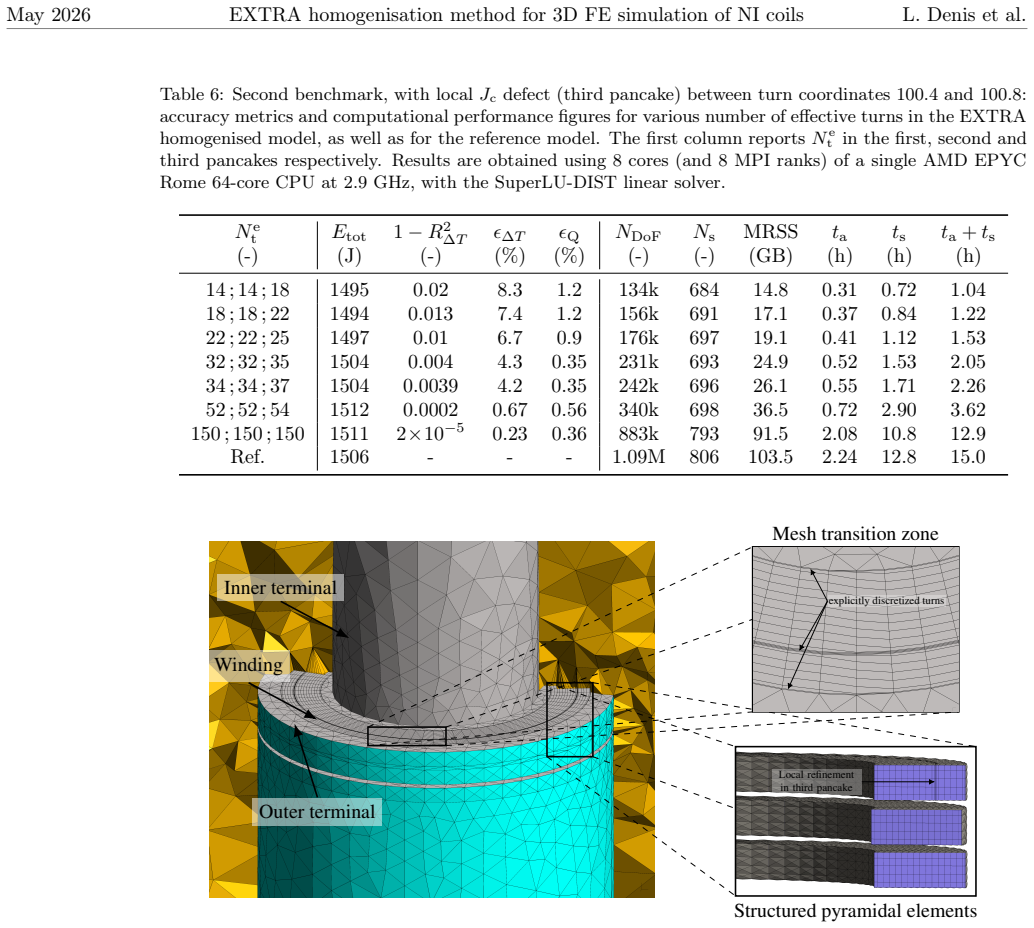The width and height of the screenshot is (1034, 928).
Task: Click the DoF count '883k'
Action: coord(638,433)
